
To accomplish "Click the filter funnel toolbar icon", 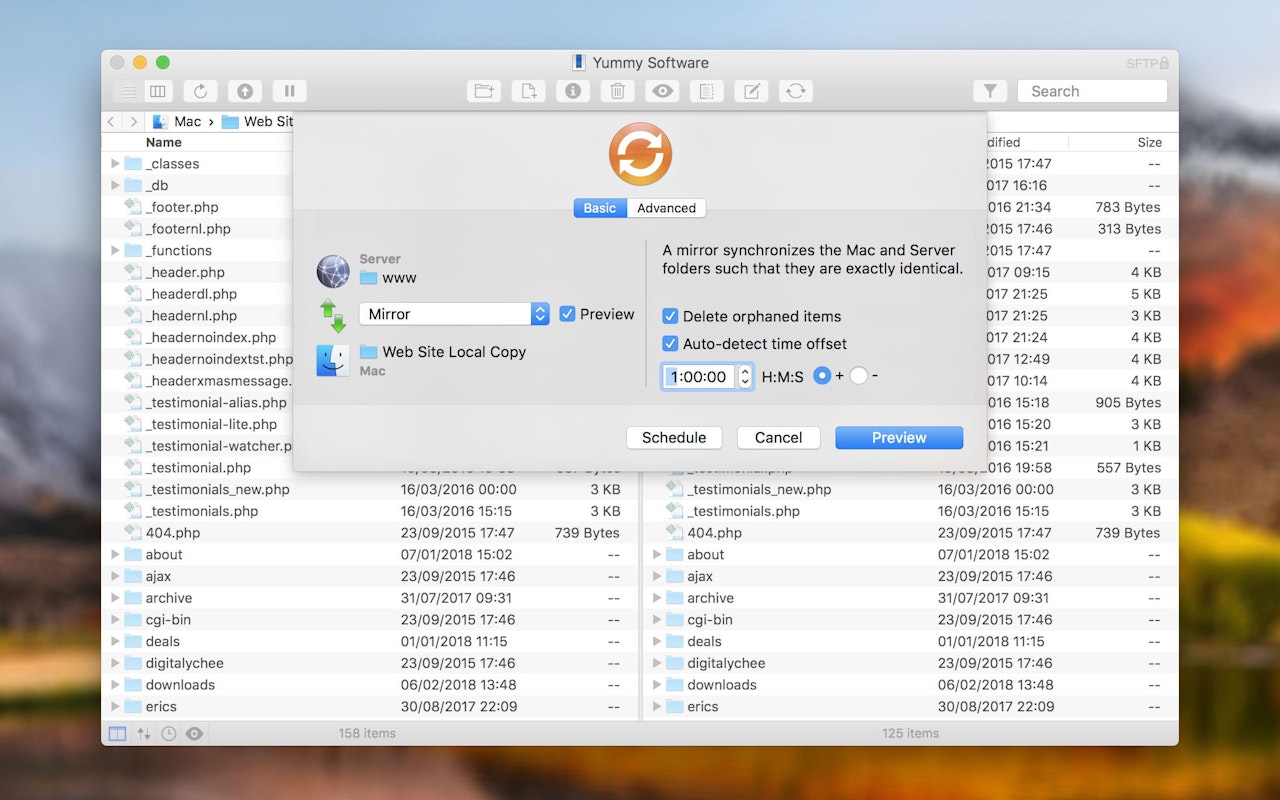I will 990,91.
